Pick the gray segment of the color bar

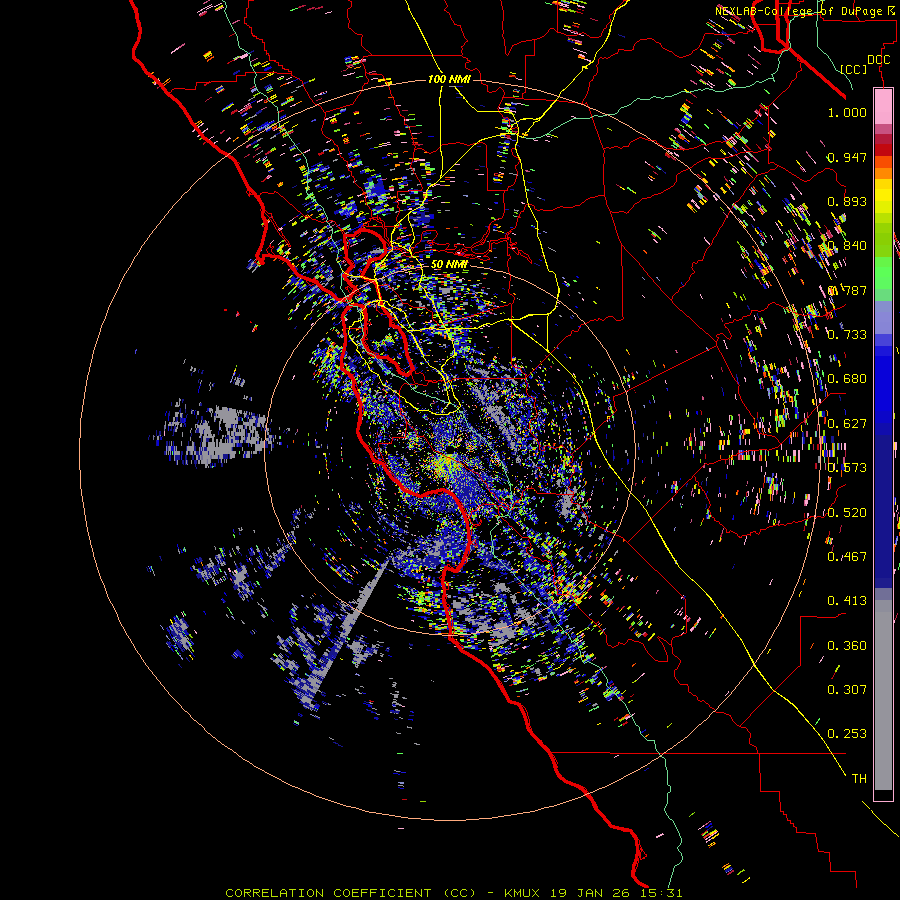coord(883,695)
